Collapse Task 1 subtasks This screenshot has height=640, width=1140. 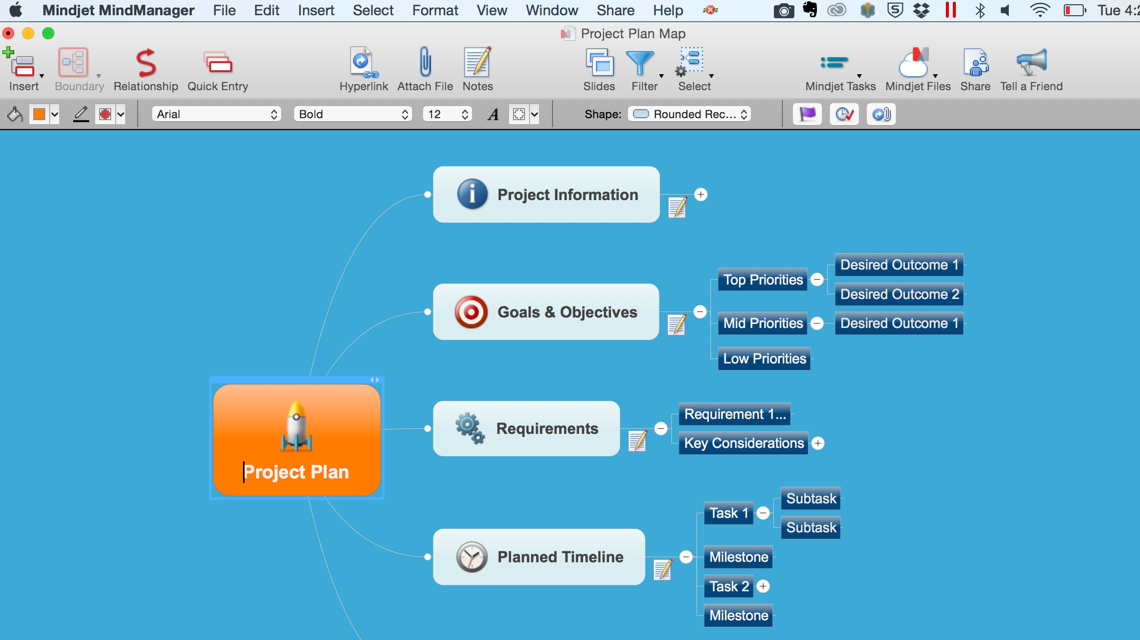point(763,513)
